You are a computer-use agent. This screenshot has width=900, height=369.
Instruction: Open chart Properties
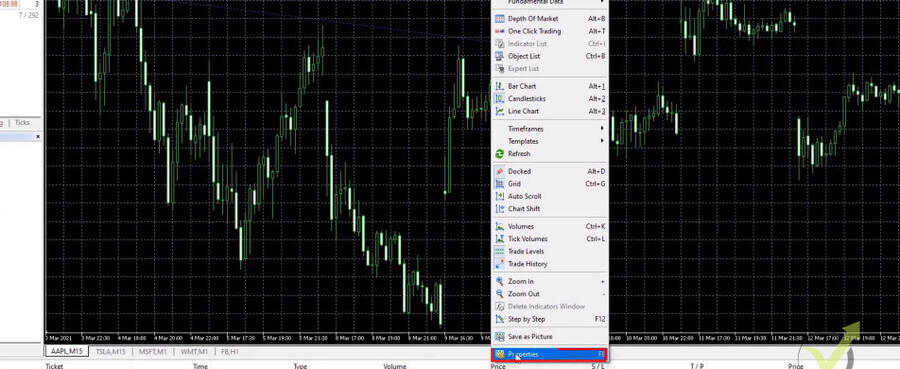click(550, 355)
